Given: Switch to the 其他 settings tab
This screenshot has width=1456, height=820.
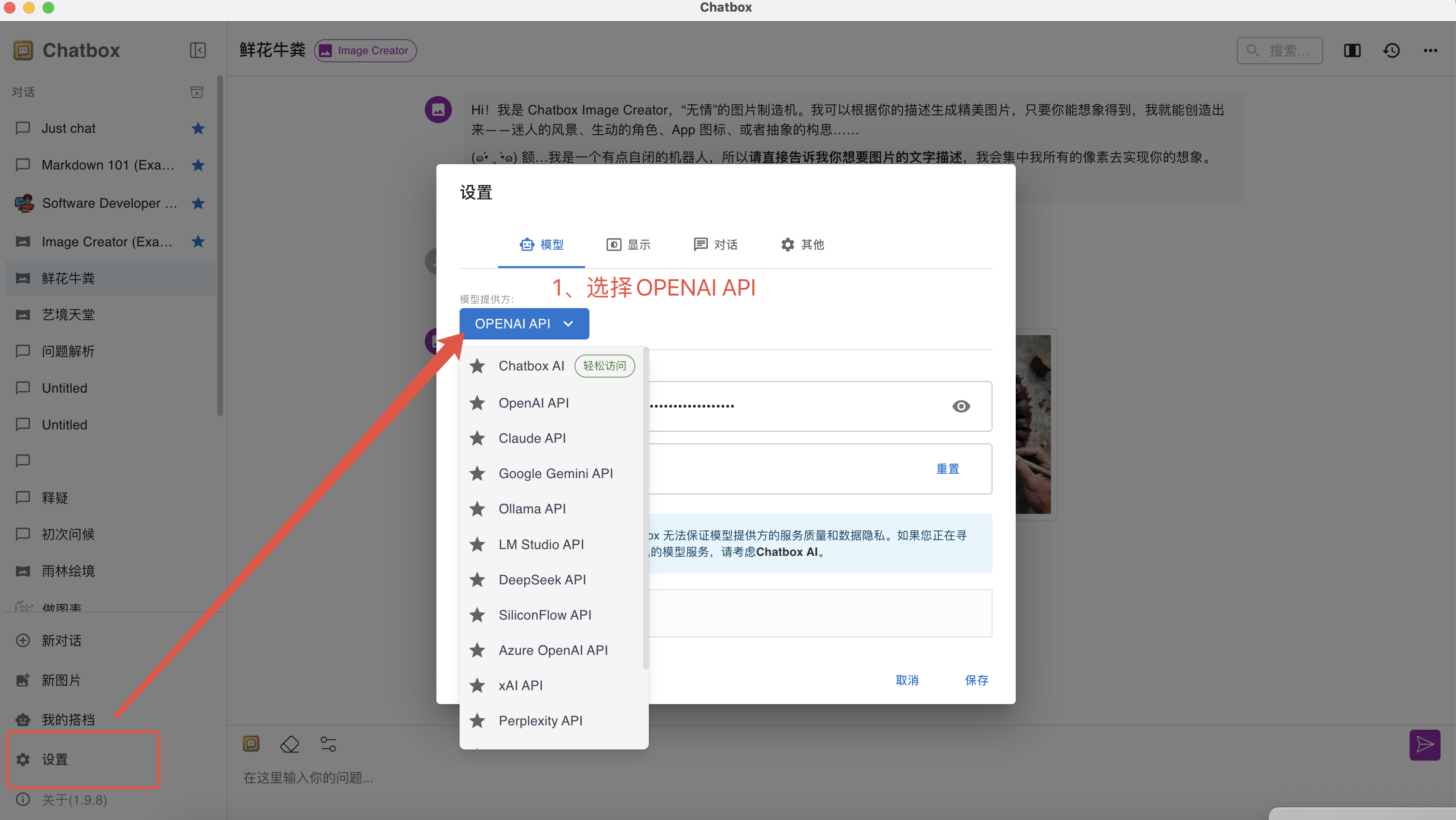Looking at the screenshot, I should click(803, 244).
